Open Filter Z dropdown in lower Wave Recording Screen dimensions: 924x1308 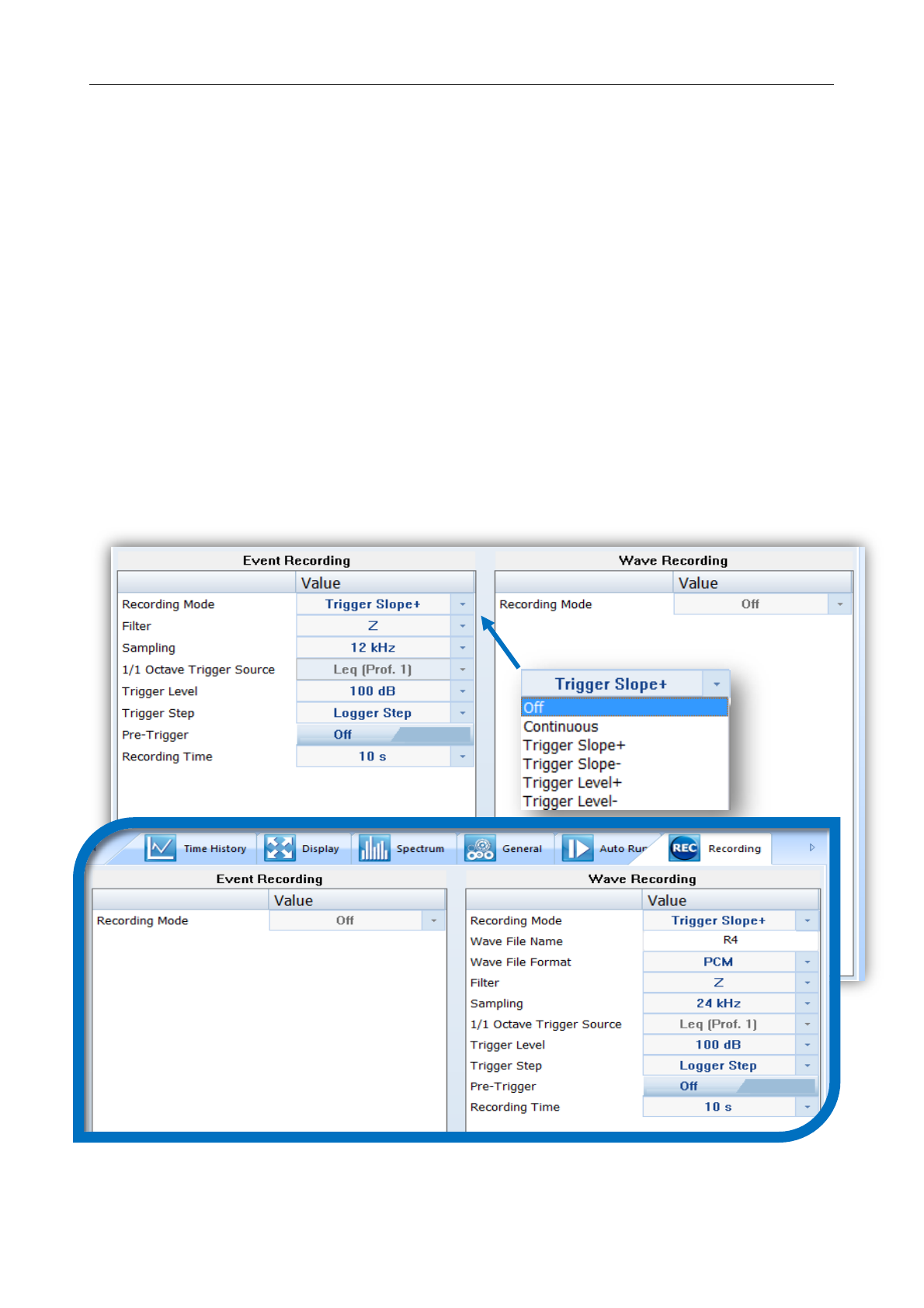click(x=808, y=983)
